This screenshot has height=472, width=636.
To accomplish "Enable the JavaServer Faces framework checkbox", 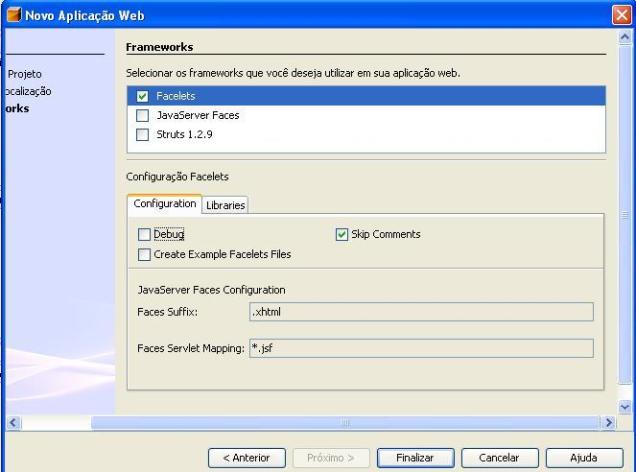I will click(x=141, y=116).
